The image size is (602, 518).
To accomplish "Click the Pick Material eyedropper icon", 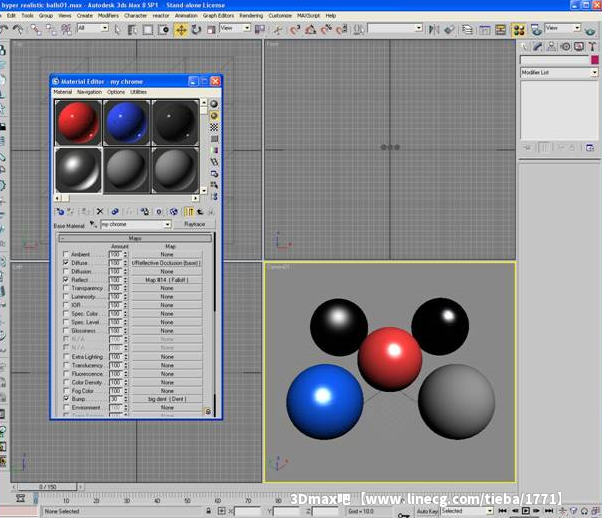I will 93,224.
